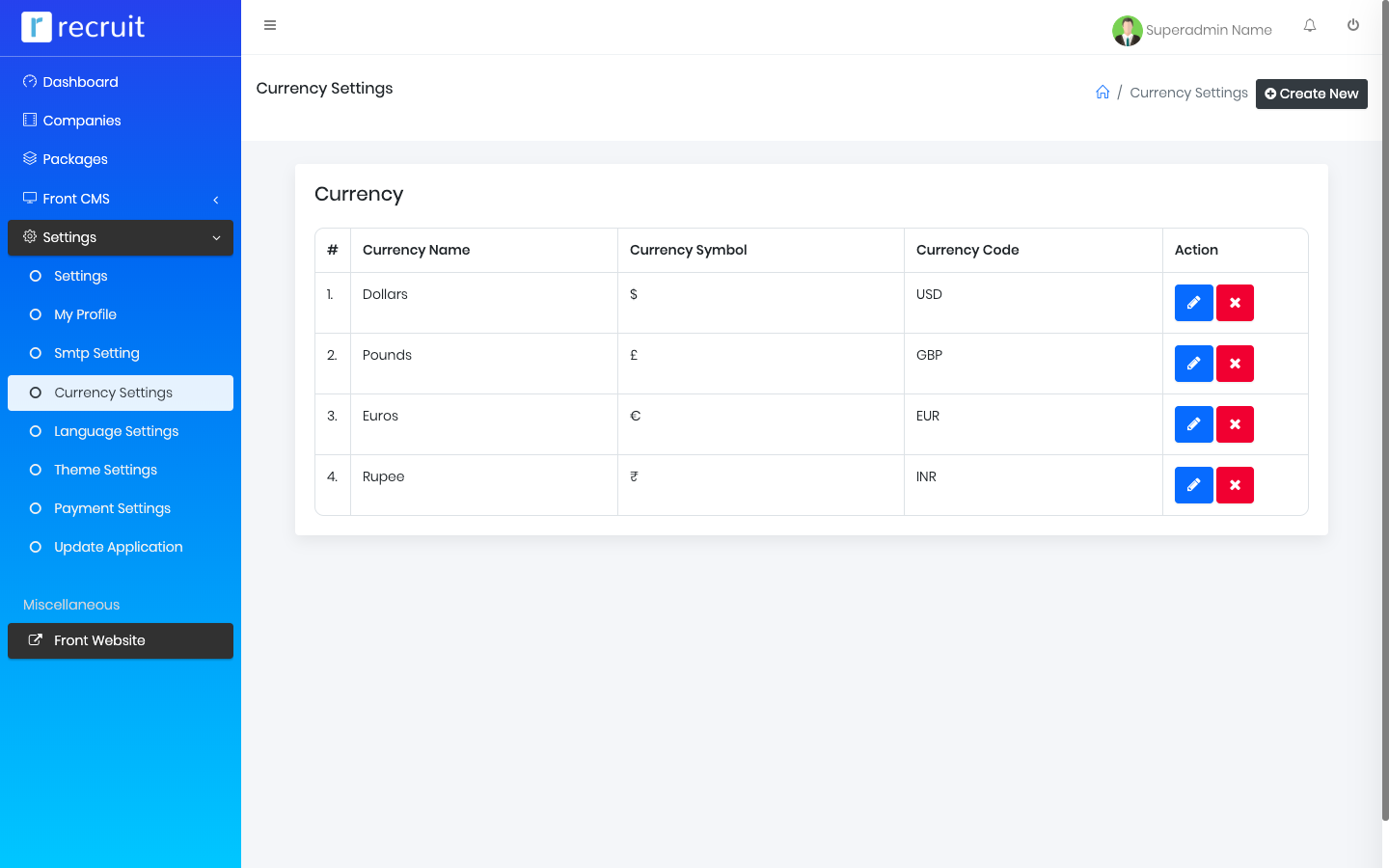Viewport: 1389px width, 868px height.
Task: Click the hamburger menu toggle icon
Action: [270, 25]
